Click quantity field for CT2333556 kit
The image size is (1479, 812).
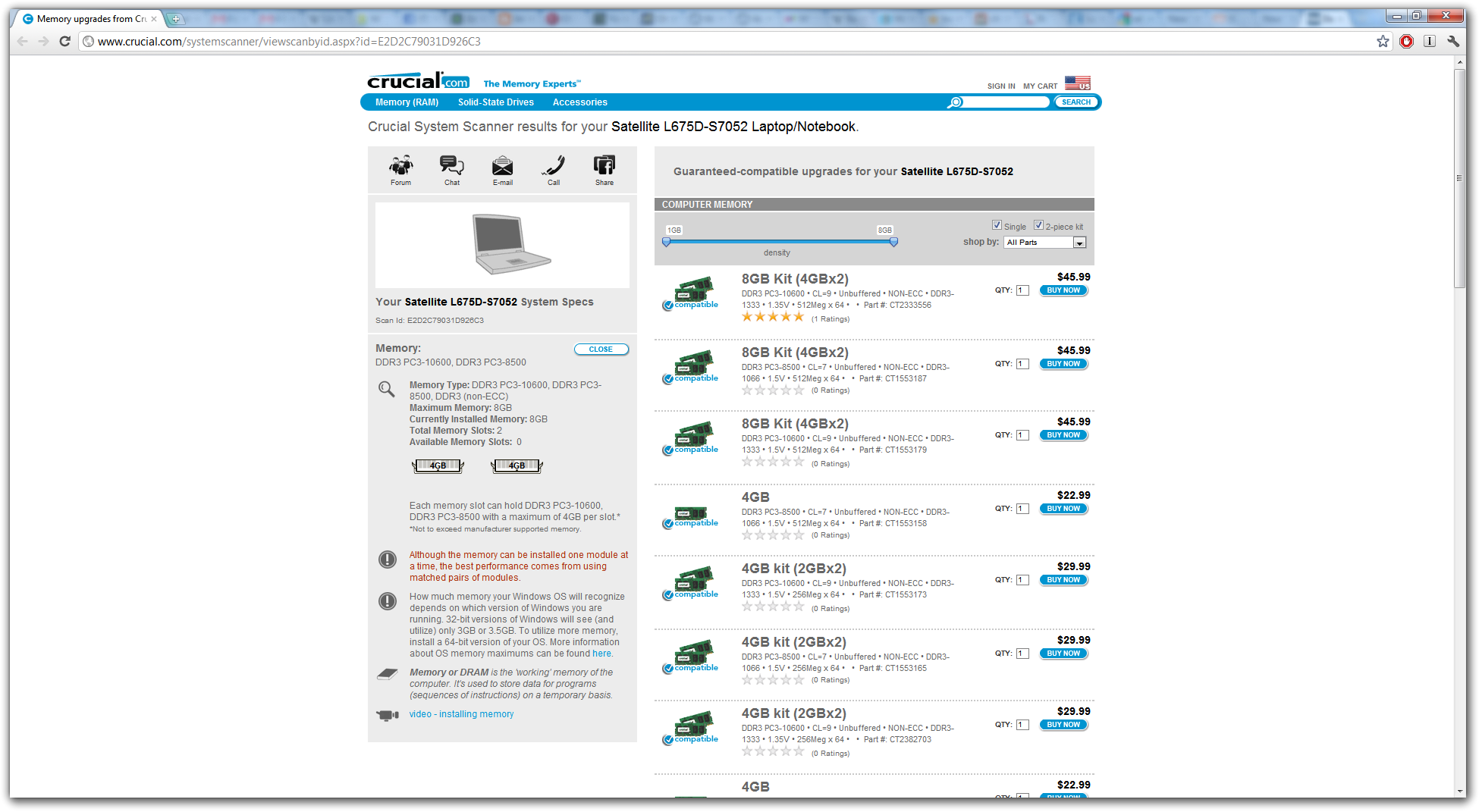[x=1022, y=290]
